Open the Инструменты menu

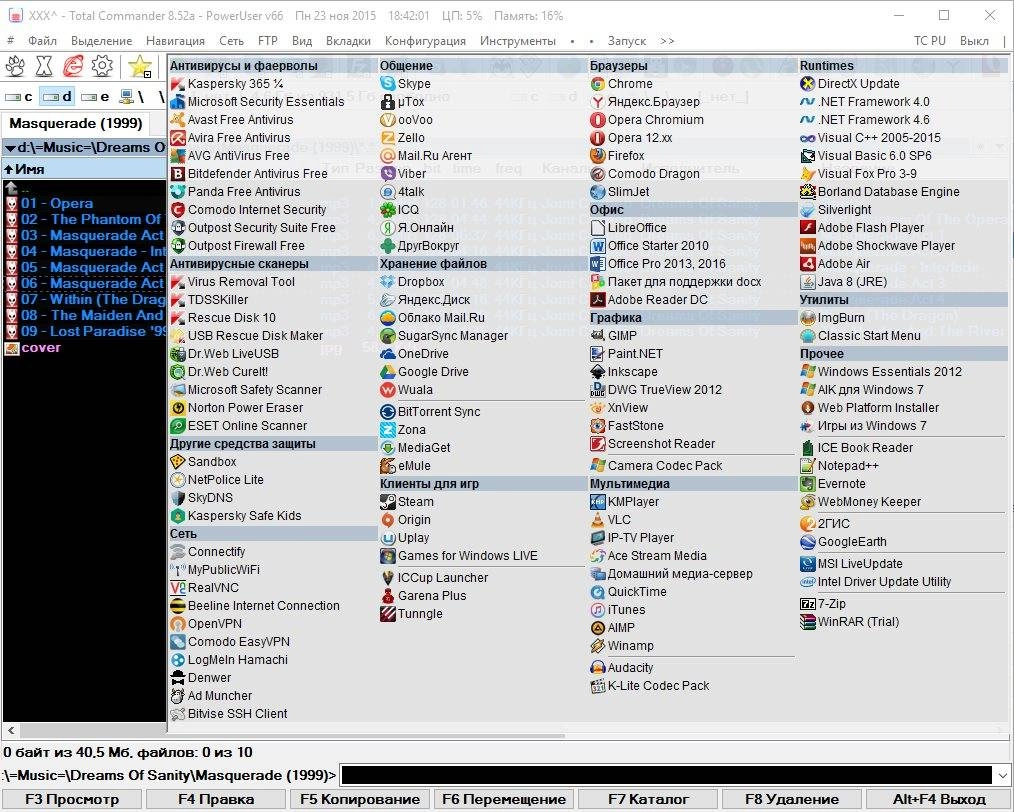[517, 41]
